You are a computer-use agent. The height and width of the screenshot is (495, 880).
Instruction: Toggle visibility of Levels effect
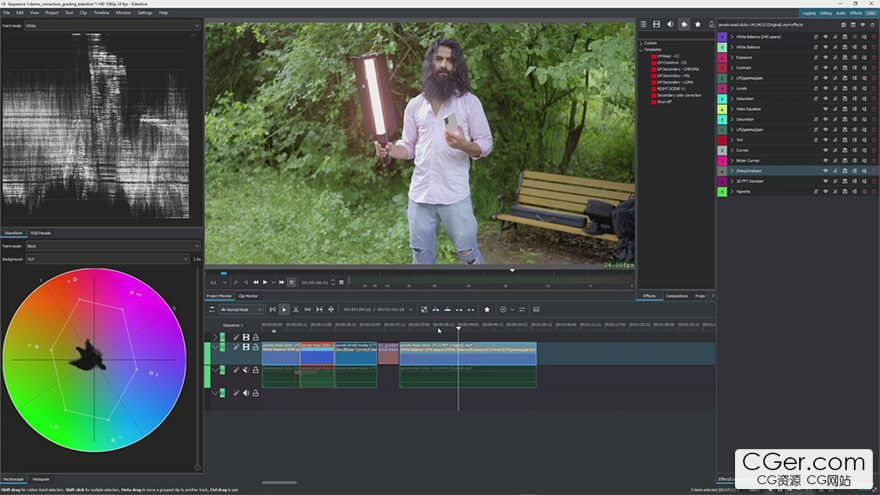[x=826, y=88]
